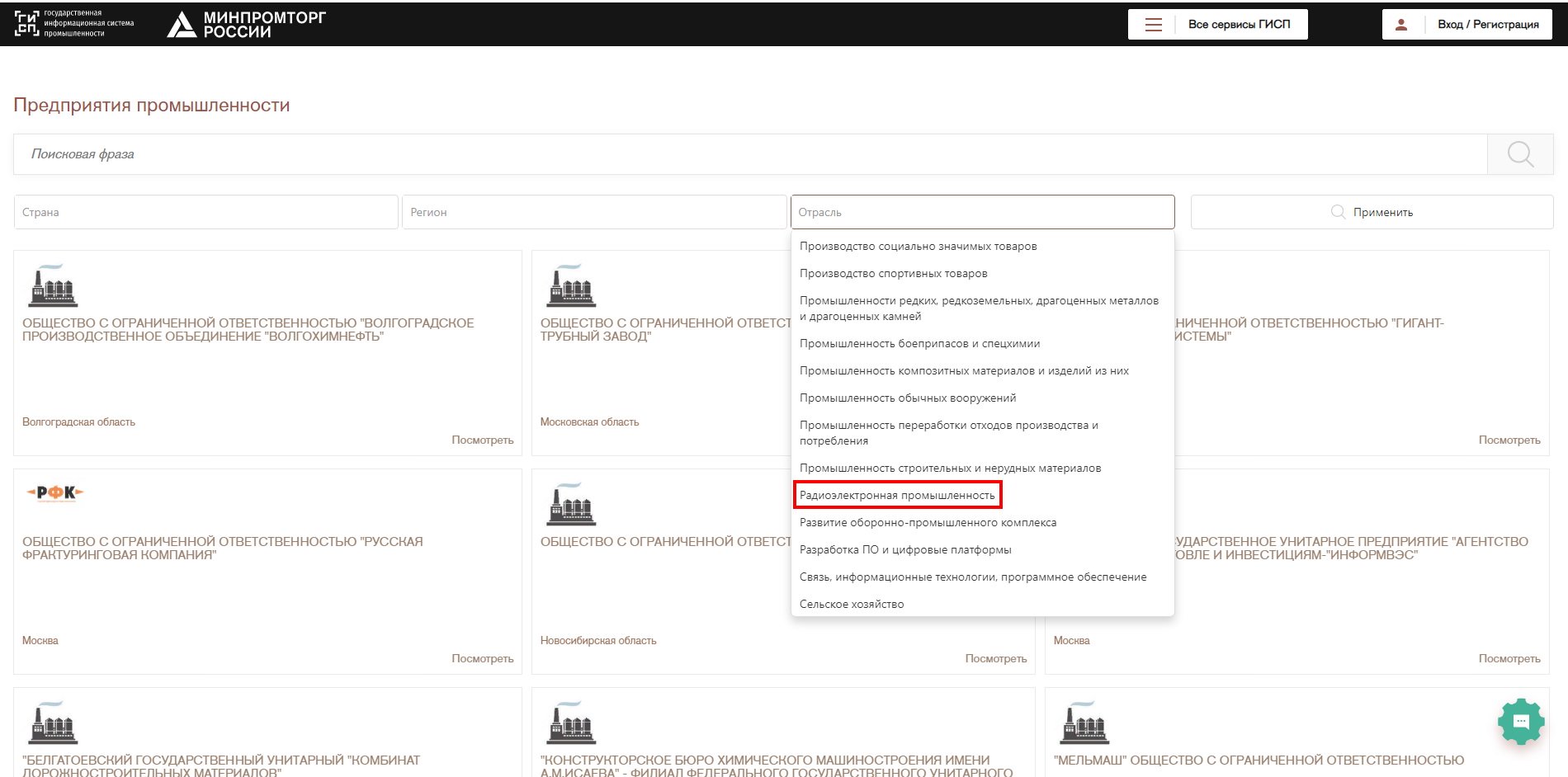The height and width of the screenshot is (777, 1568).
Task: Select Промышленность переработки отходов option
Action: click(x=982, y=433)
